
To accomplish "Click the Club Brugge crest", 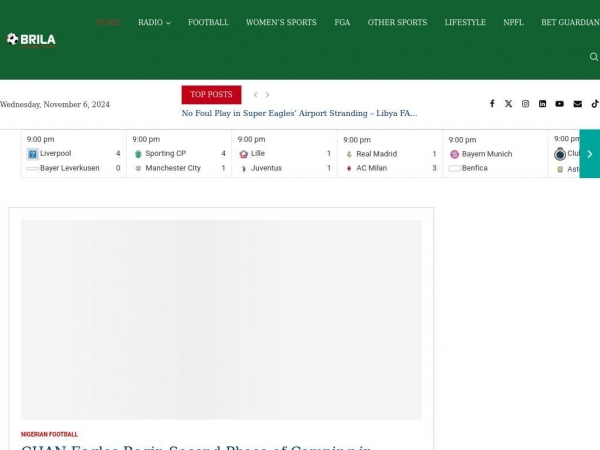I will pos(560,154).
